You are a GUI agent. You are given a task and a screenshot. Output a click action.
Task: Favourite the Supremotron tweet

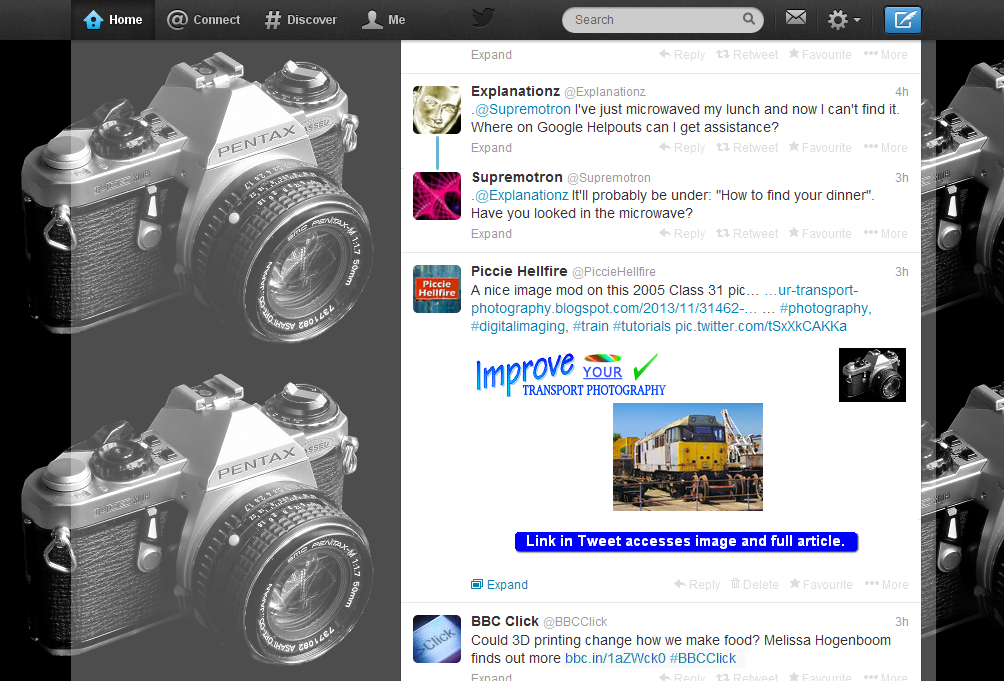[820, 234]
